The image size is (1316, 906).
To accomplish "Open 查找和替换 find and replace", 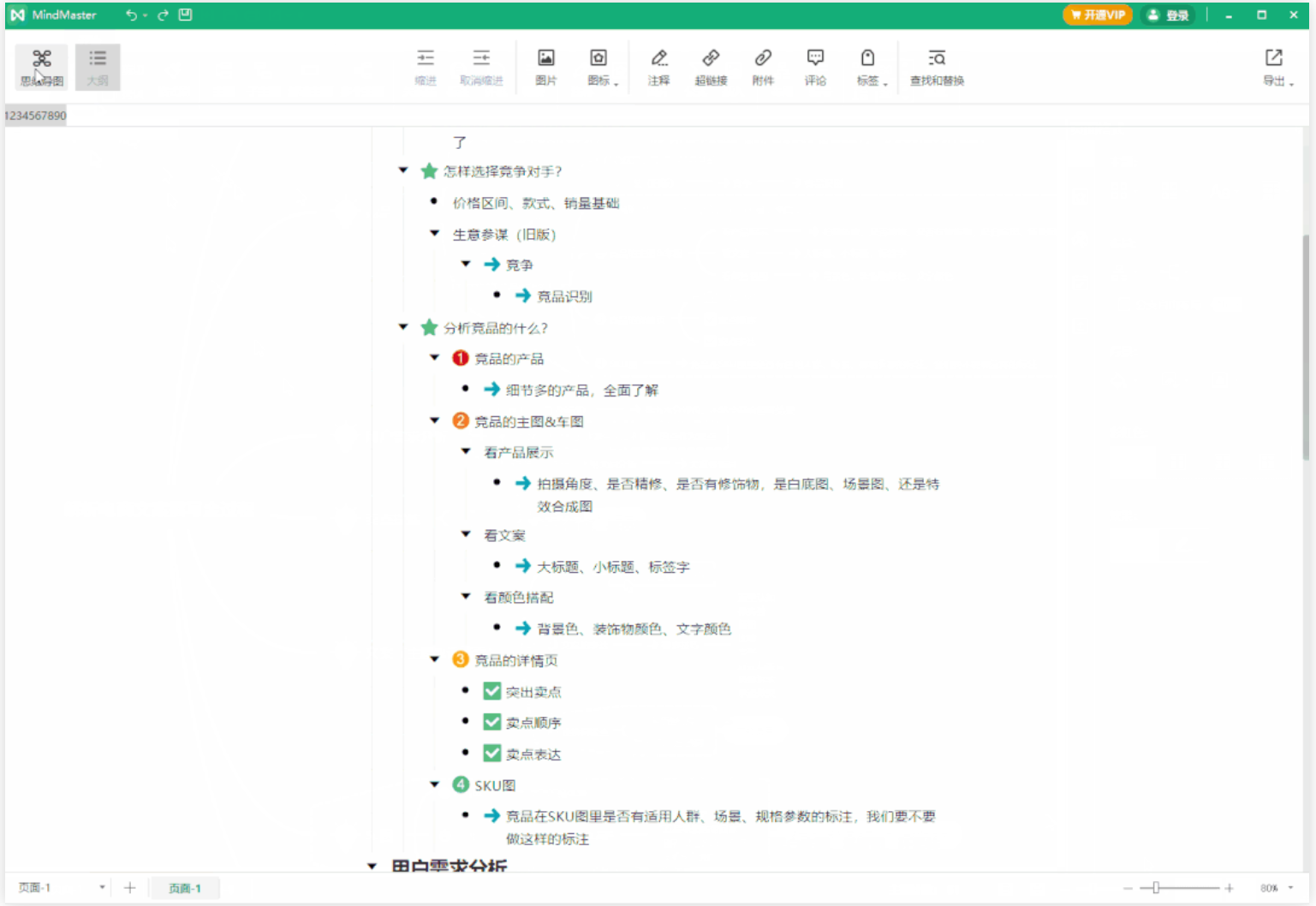I will coord(937,67).
